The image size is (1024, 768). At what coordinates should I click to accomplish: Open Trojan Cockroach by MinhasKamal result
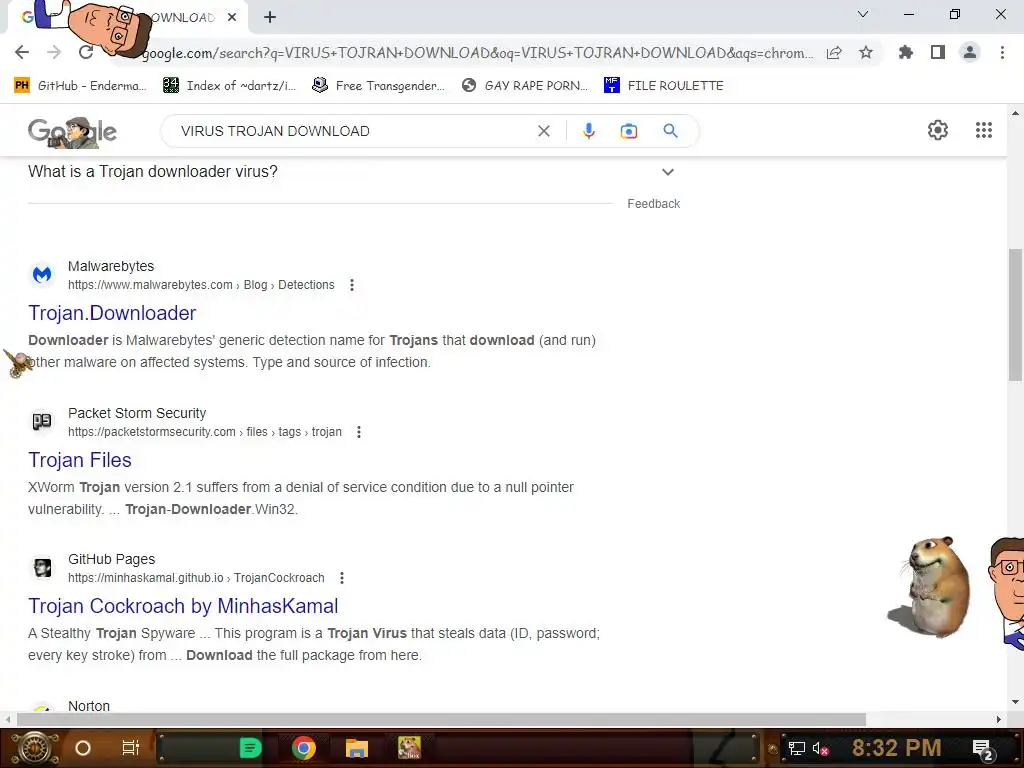click(183, 606)
